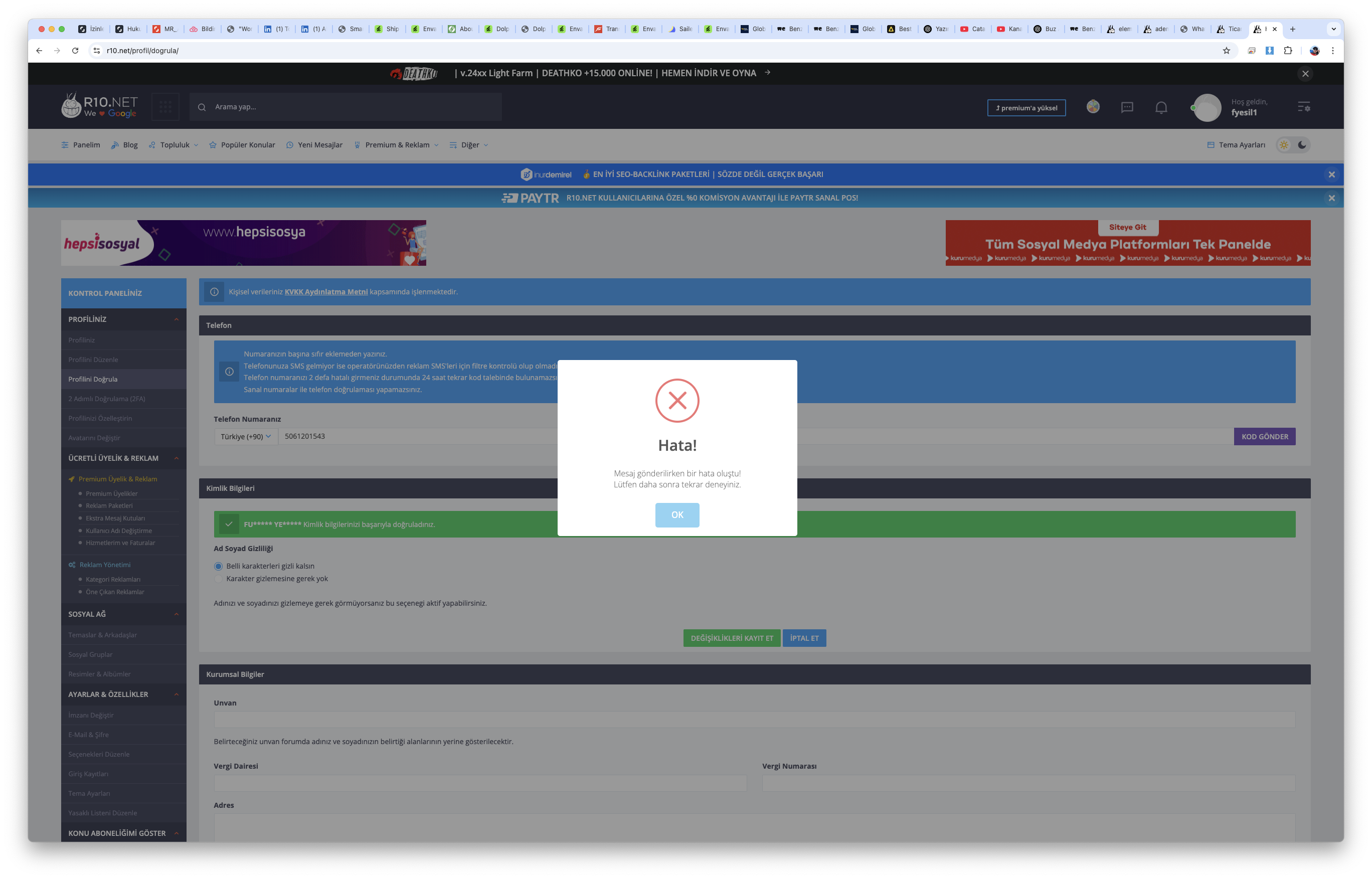The image size is (1372, 879).
Task: Click the İPTAL ET button
Action: [x=804, y=638]
